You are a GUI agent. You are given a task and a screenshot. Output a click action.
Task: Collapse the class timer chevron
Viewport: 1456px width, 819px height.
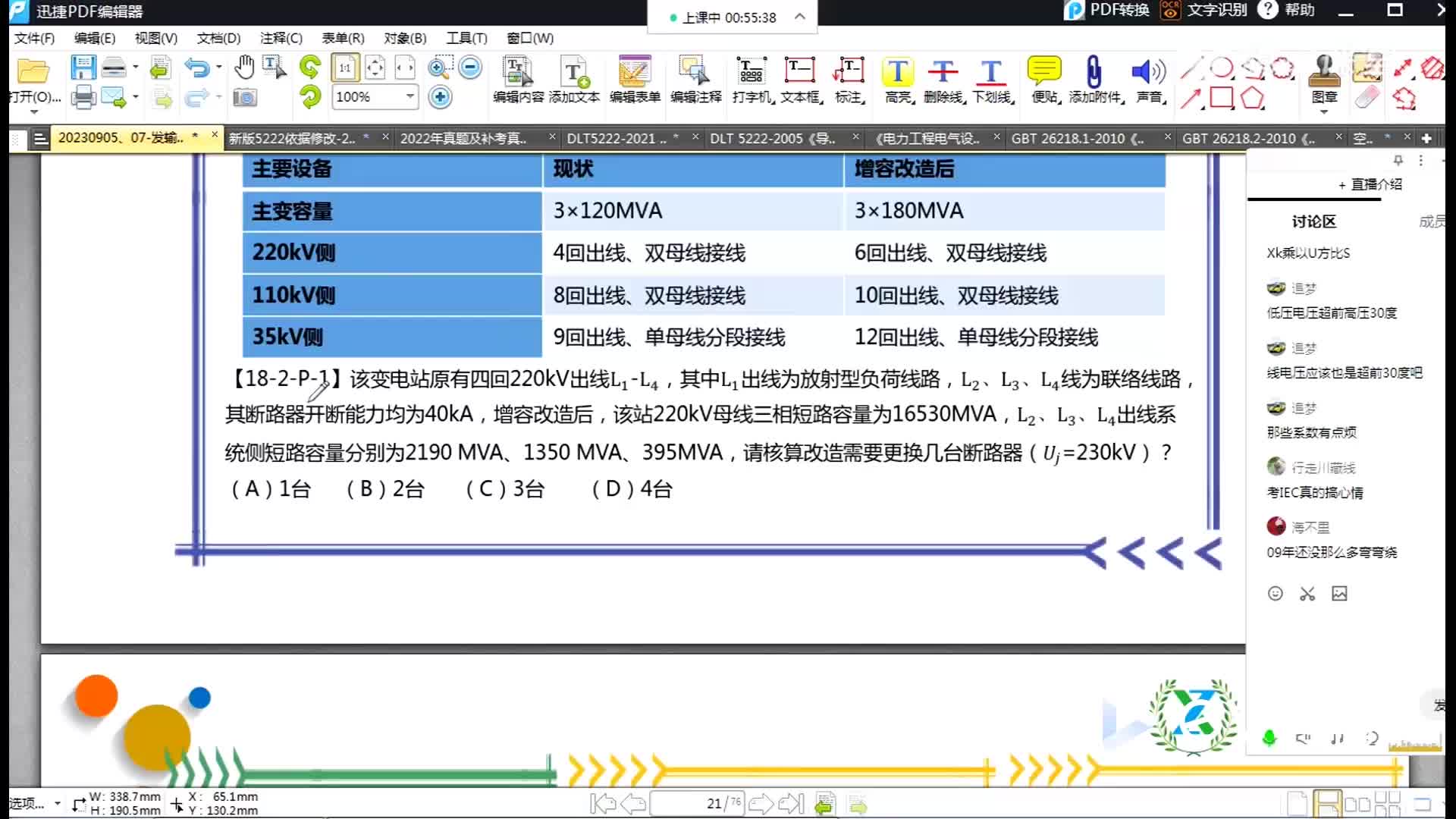pos(800,17)
